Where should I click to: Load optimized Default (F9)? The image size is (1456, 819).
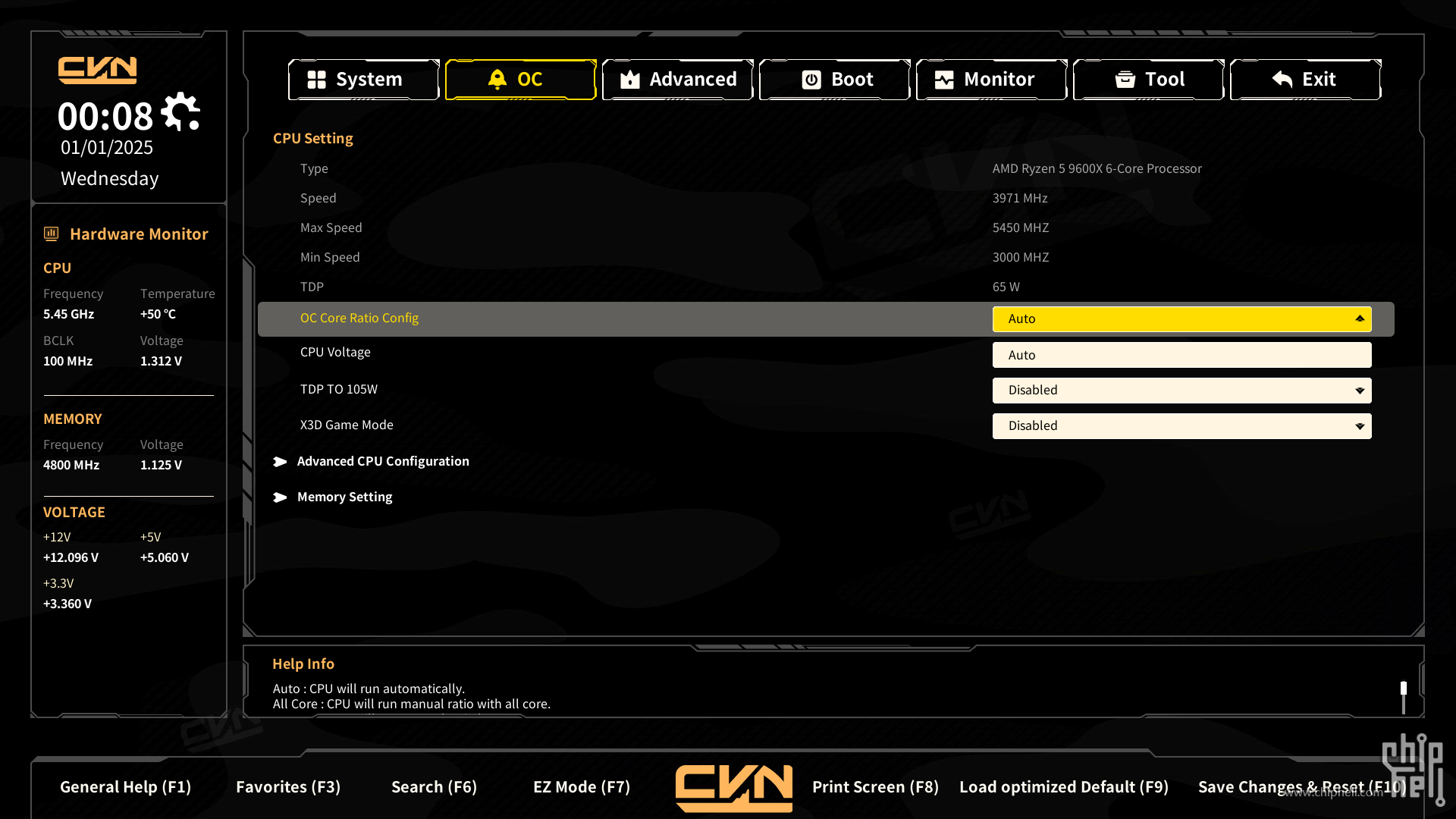(1064, 787)
